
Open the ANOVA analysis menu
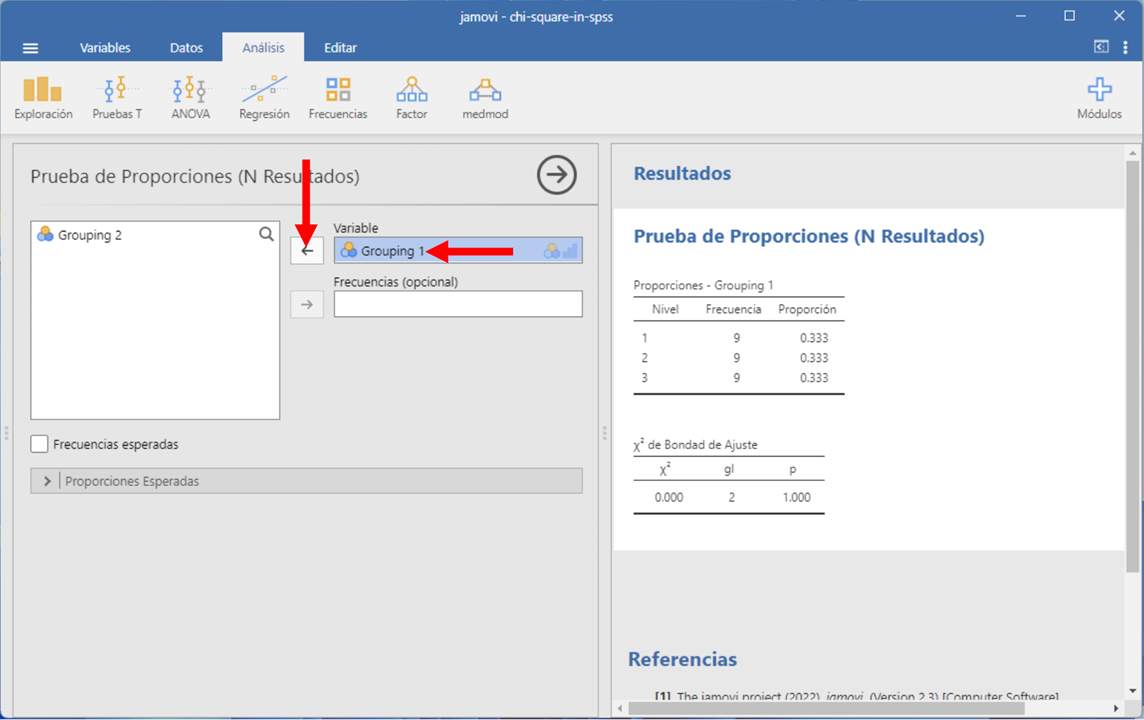click(x=190, y=98)
